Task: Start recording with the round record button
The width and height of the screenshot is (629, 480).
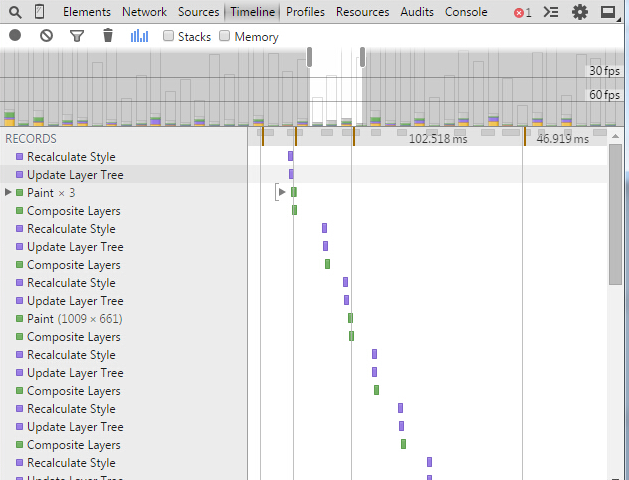Action: pyautogui.click(x=15, y=35)
